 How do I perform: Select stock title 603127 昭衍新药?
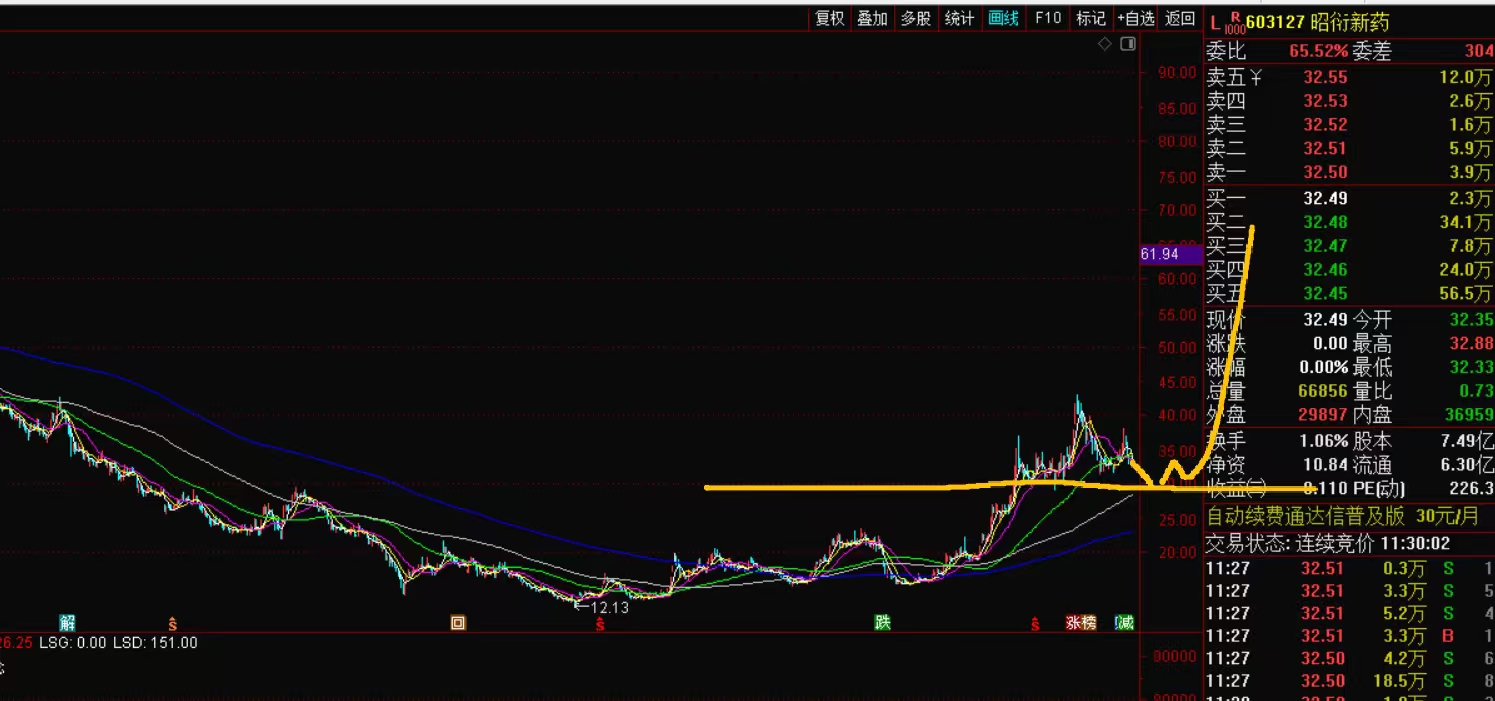coord(1317,22)
